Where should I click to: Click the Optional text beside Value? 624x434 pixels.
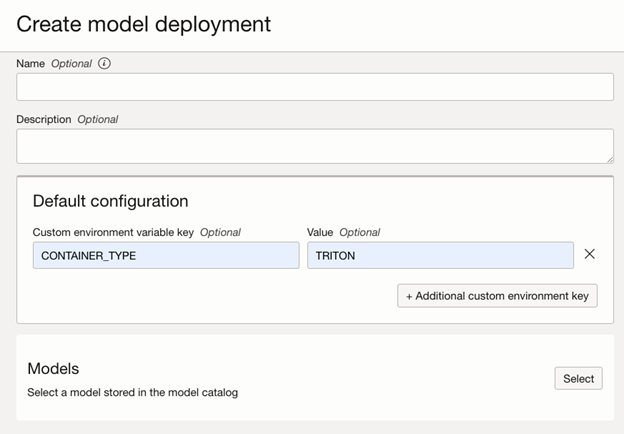tap(359, 232)
